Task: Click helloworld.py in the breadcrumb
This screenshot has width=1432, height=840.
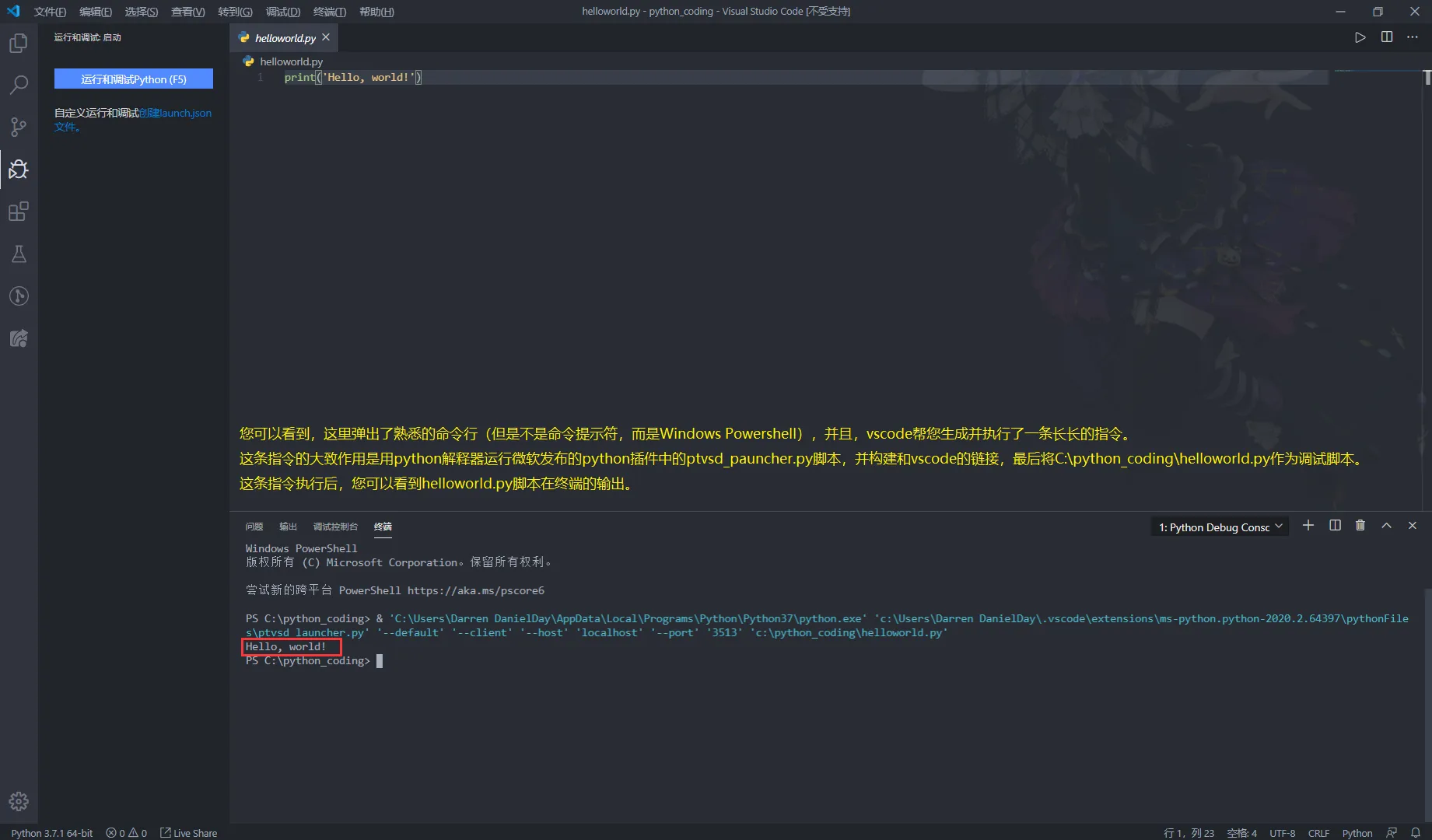Action: (291, 61)
